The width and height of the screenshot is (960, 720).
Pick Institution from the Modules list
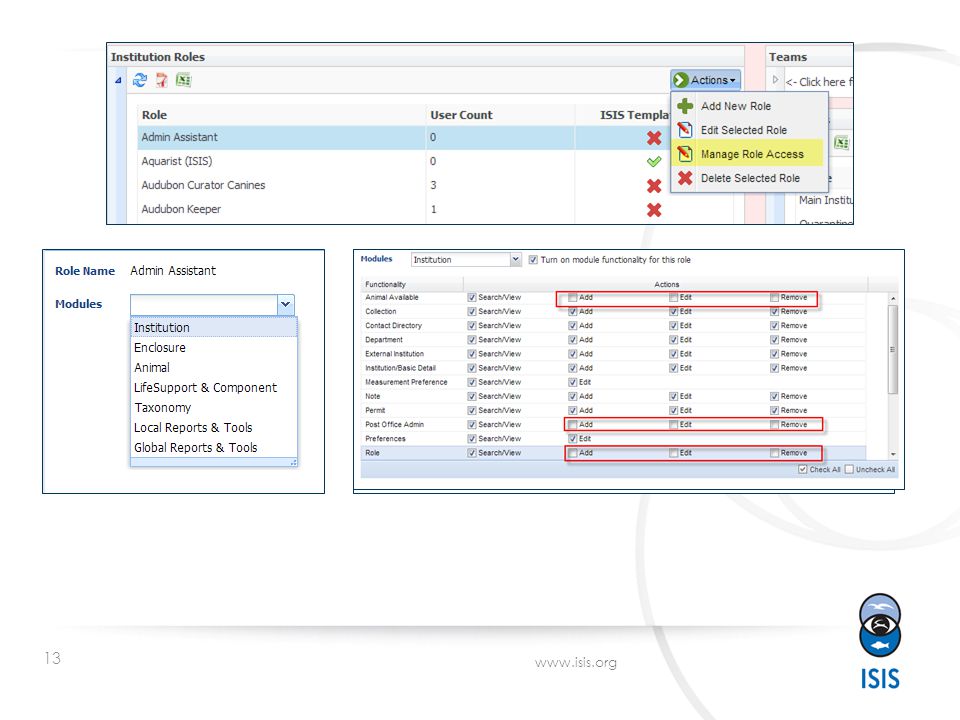(x=214, y=328)
